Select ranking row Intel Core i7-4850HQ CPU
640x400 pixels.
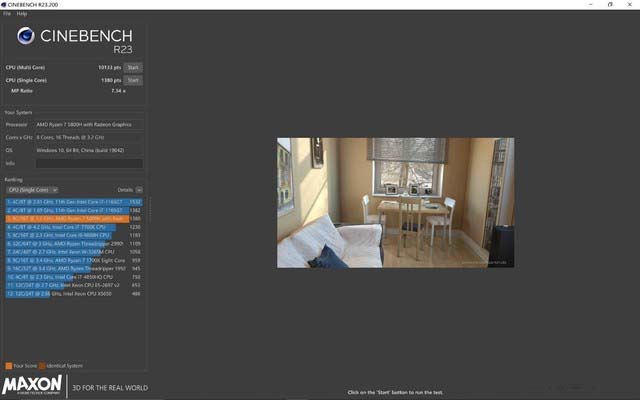[x=74, y=277]
